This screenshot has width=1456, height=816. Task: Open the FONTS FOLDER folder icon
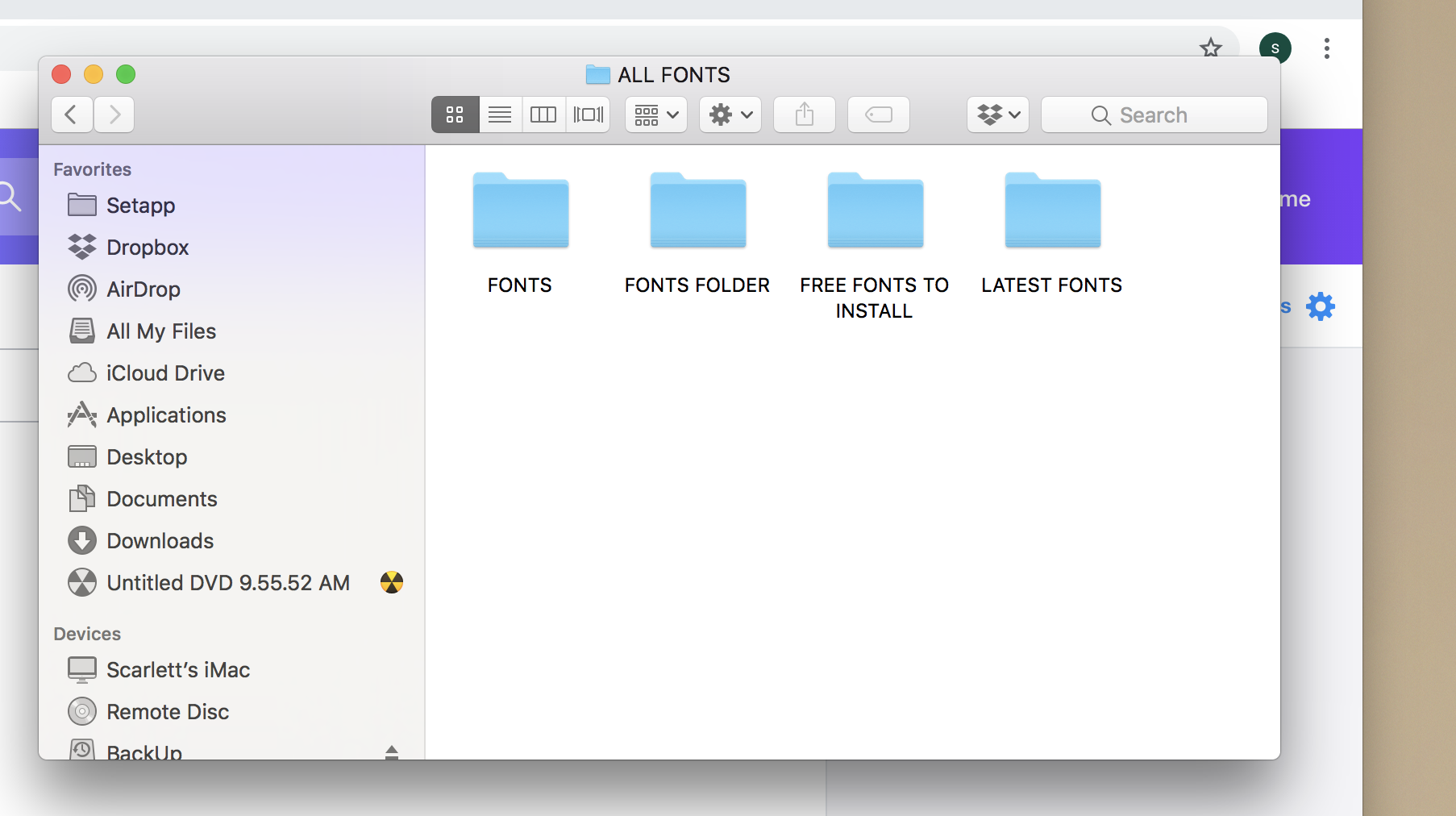pos(698,210)
